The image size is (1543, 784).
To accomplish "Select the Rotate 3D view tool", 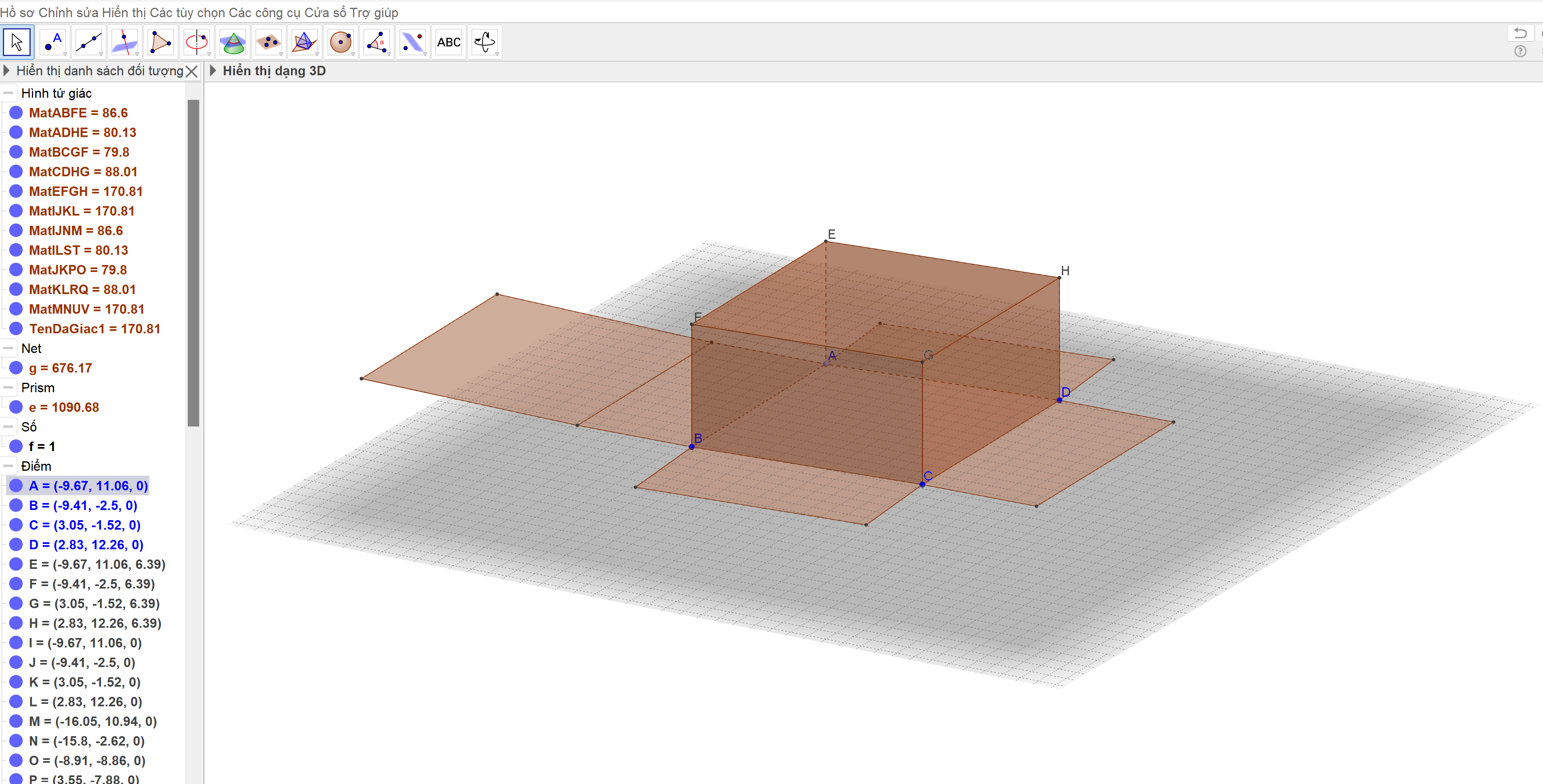I will point(485,43).
